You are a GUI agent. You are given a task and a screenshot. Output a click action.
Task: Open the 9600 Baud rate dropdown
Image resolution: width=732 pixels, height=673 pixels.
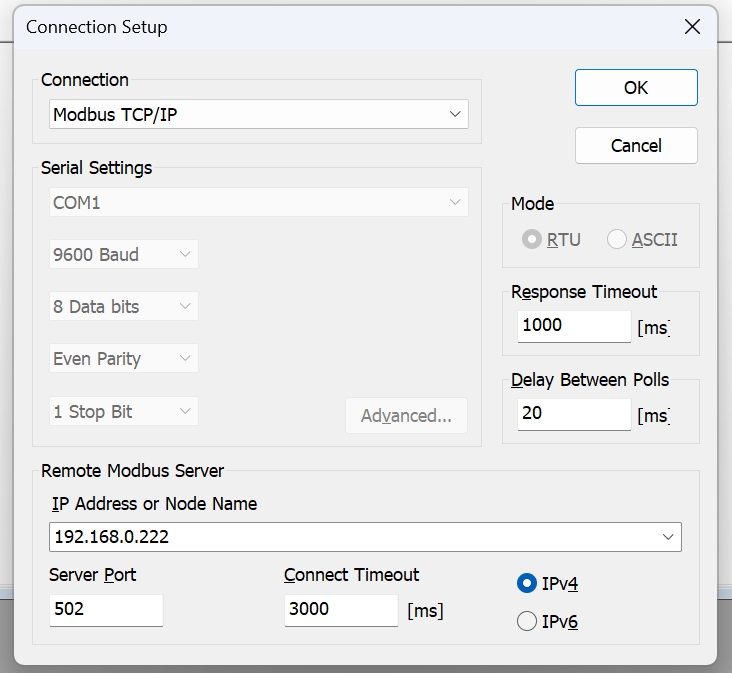pos(124,255)
